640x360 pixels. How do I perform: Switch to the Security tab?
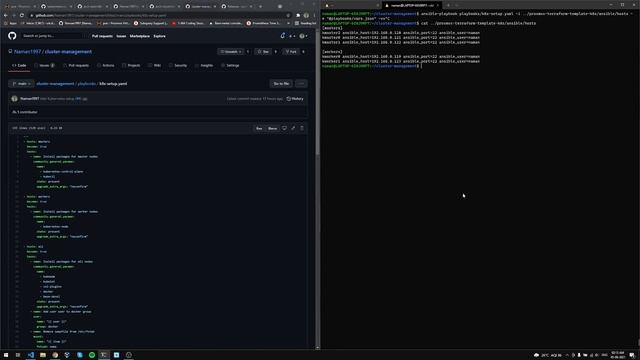178,65
